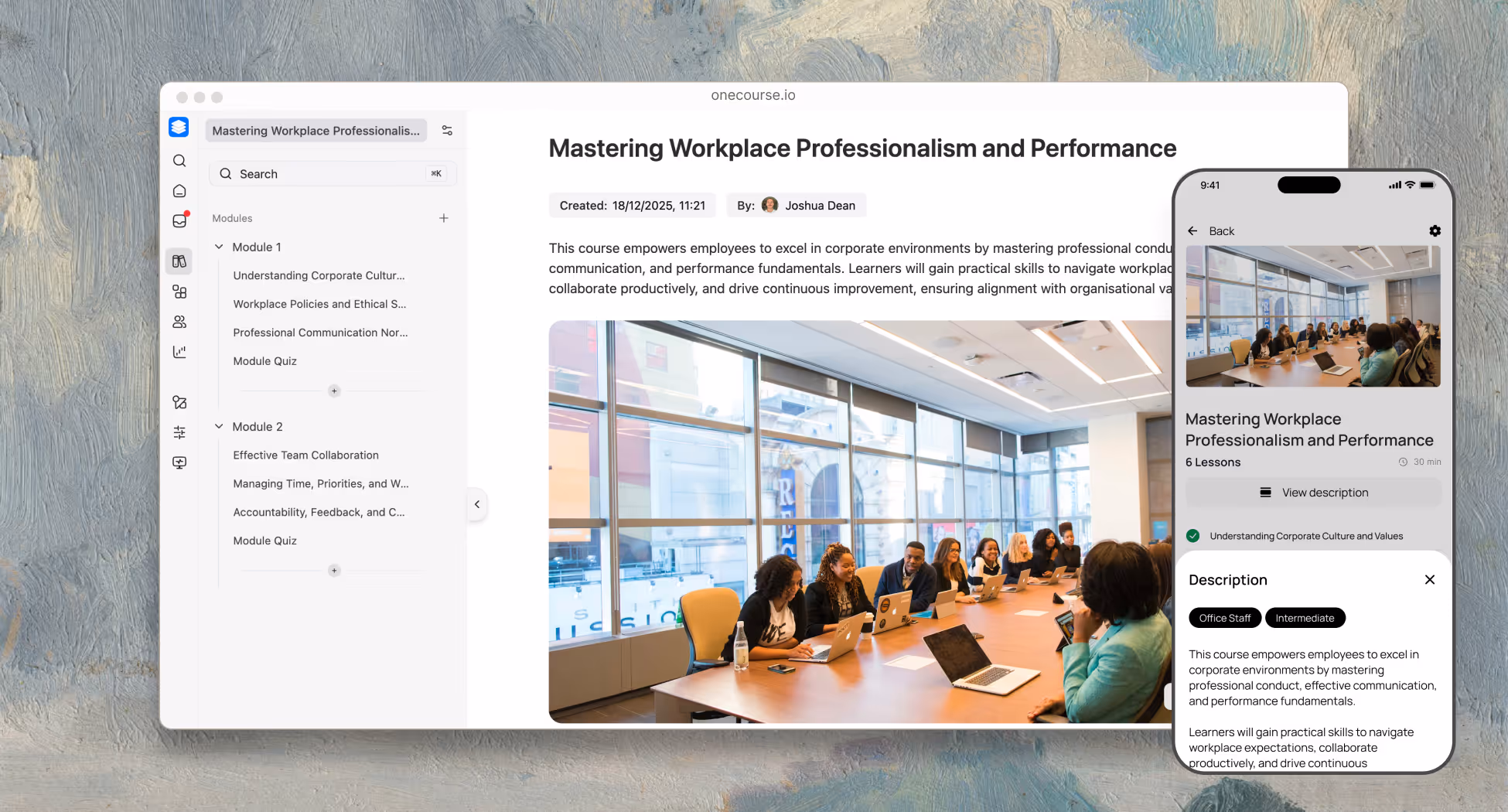Click the plus icon next to Modules header
The width and height of the screenshot is (1508, 812).
tap(444, 218)
